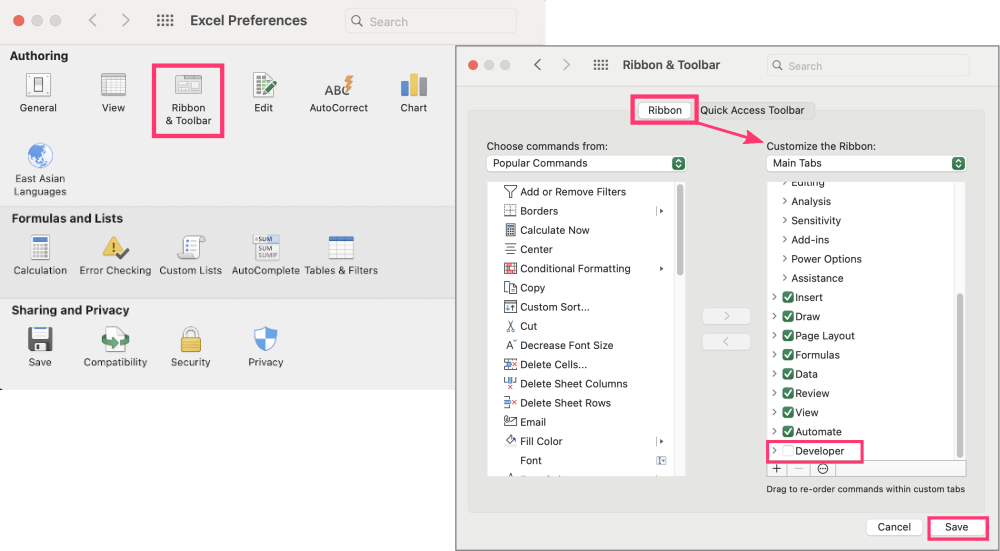Click search field in Ribbon & Toolbar
The width and height of the screenshot is (1000, 551).
coord(868,65)
